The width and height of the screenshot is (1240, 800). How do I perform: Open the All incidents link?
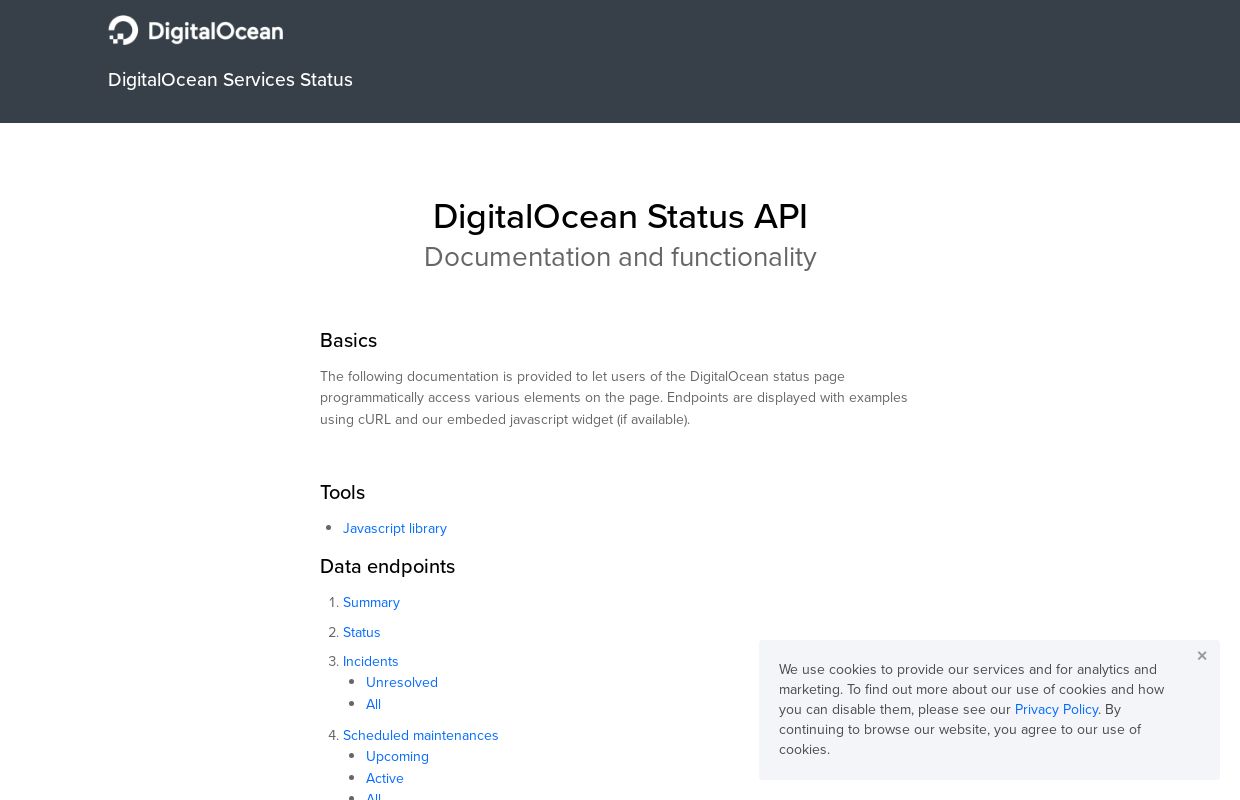click(373, 704)
